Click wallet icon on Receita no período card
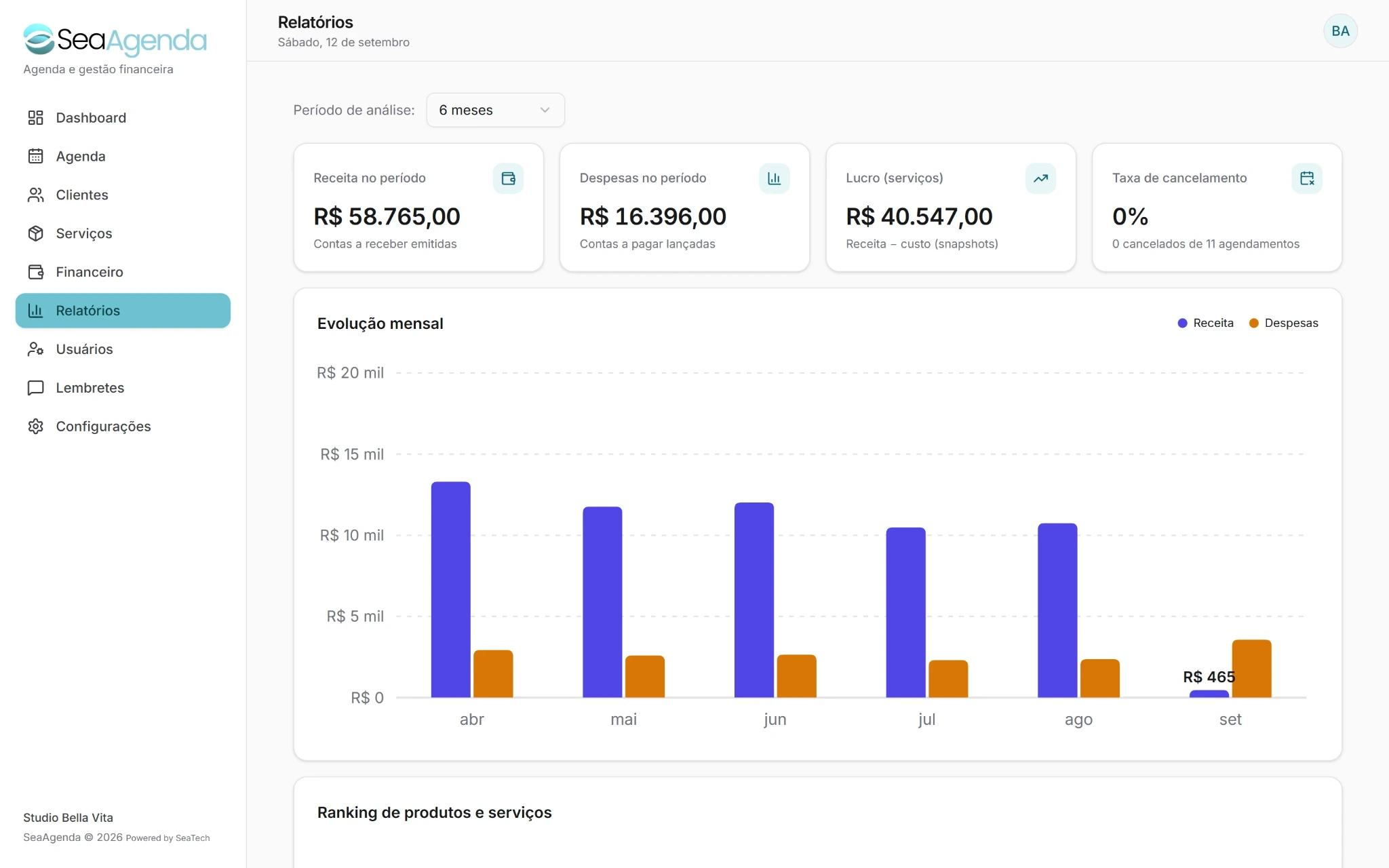 coord(508,178)
